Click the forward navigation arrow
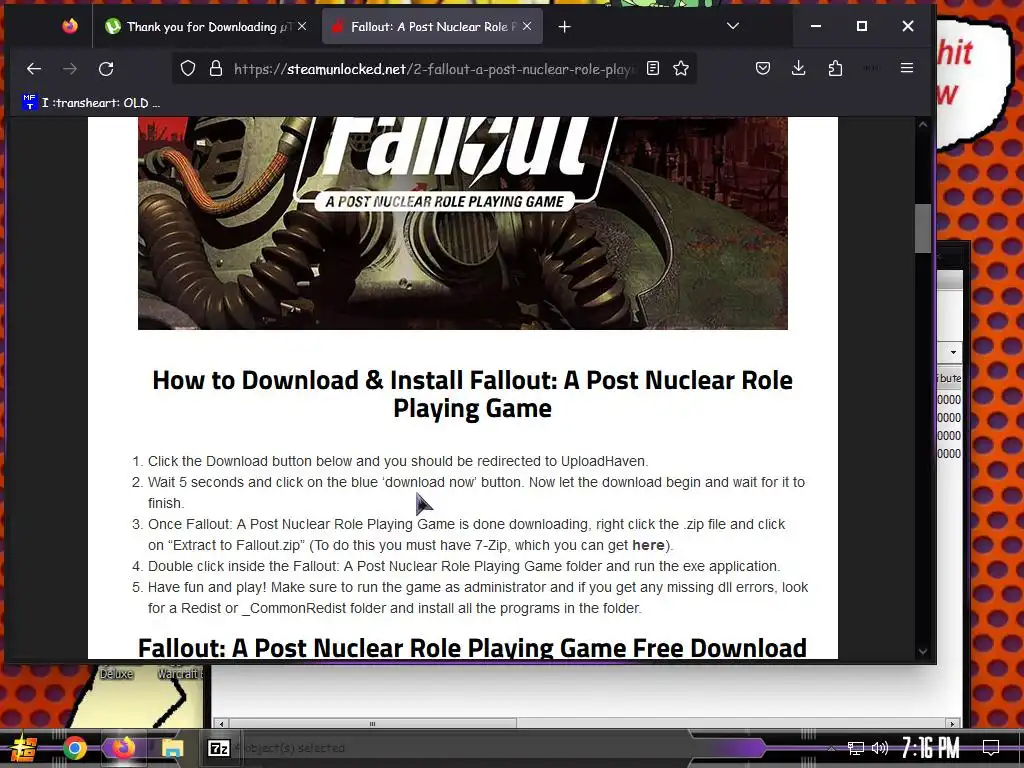Image resolution: width=1024 pixels, height=768 pixels. [x=70, y=69]
